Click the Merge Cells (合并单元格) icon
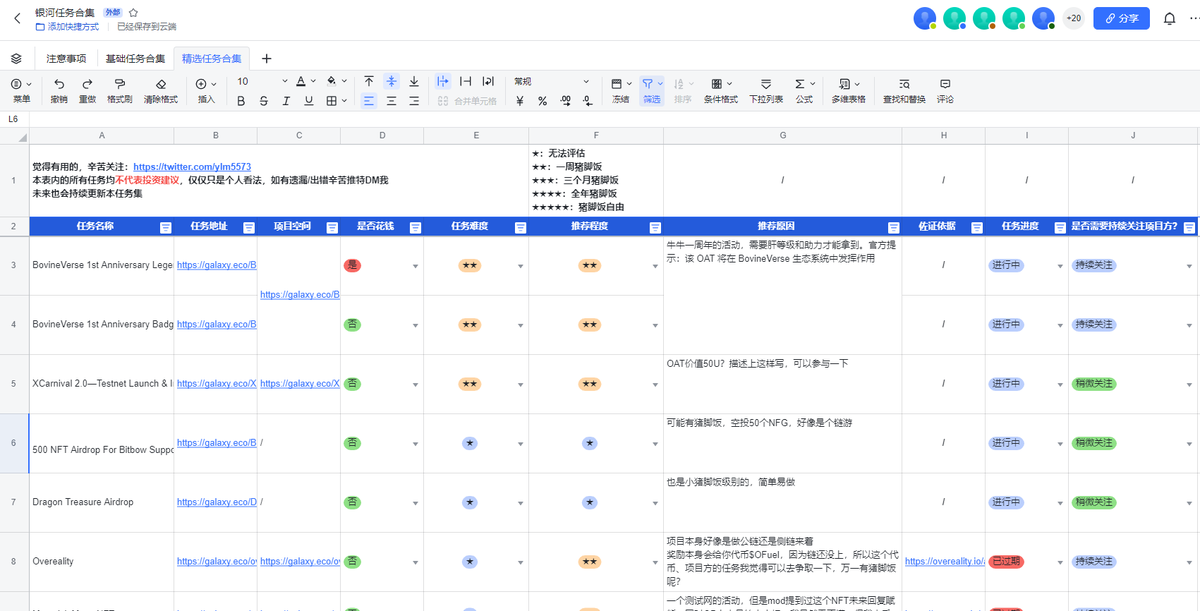1200x611 pixels. 443,101
